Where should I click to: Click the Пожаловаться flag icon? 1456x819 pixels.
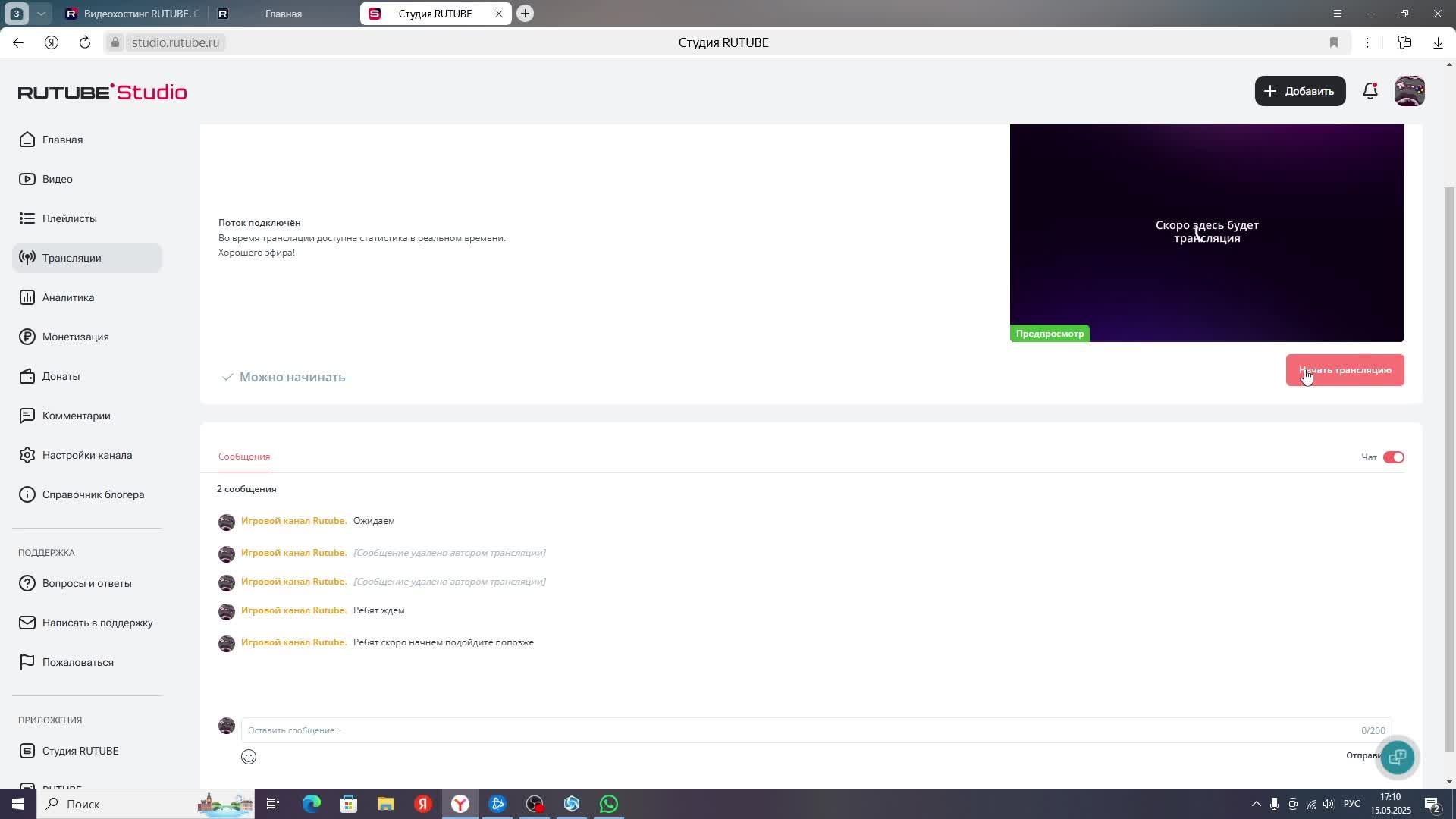[27, 662]
